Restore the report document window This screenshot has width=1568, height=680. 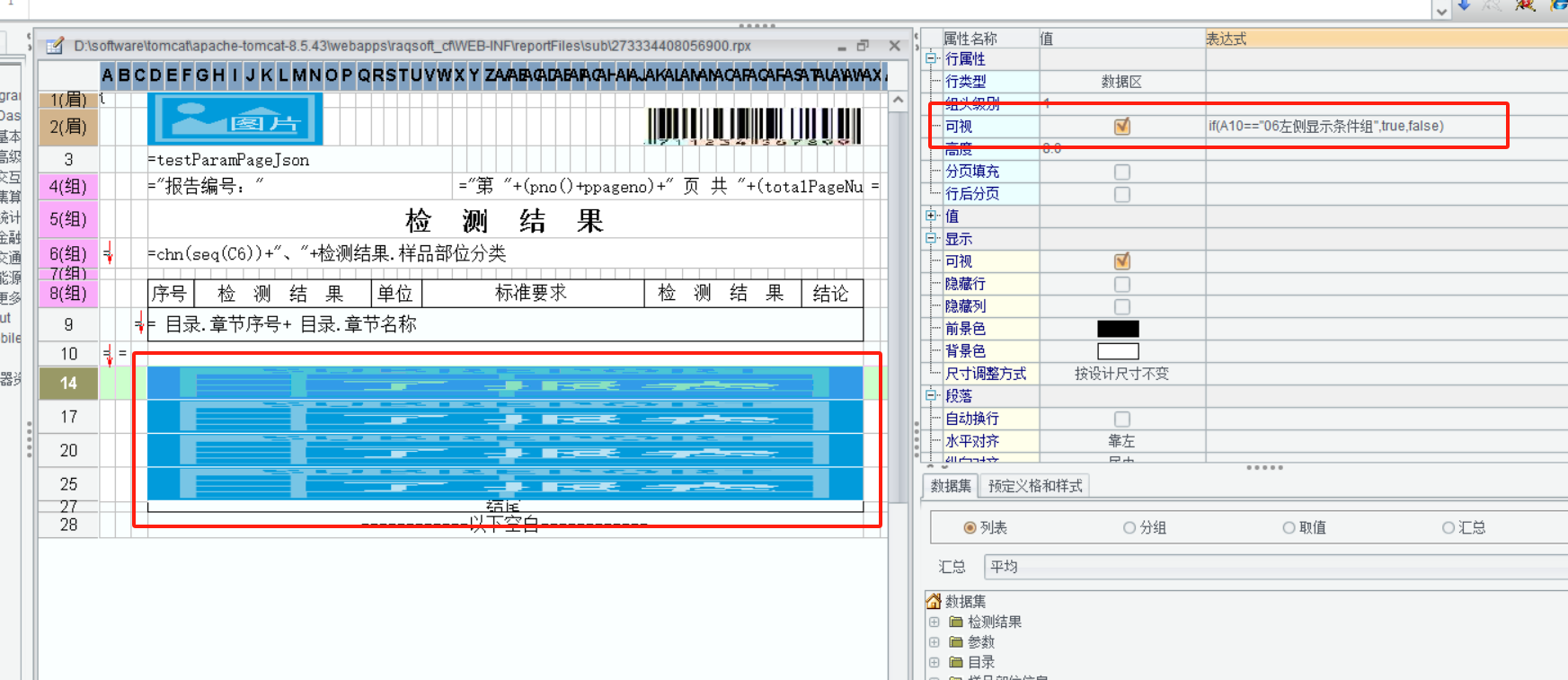click(x=864, y=45)
